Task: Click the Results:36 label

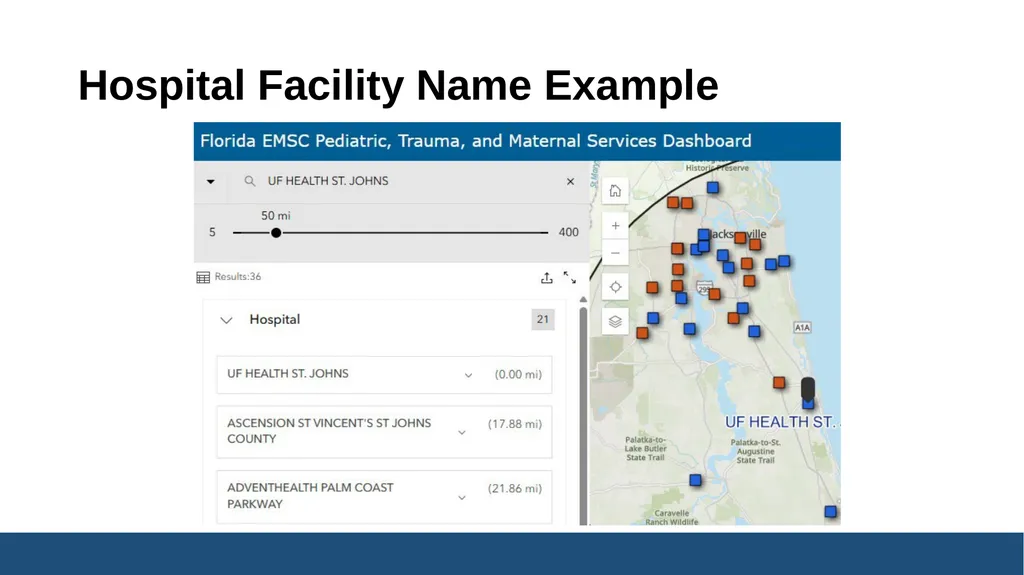Action: pos(238,276)
